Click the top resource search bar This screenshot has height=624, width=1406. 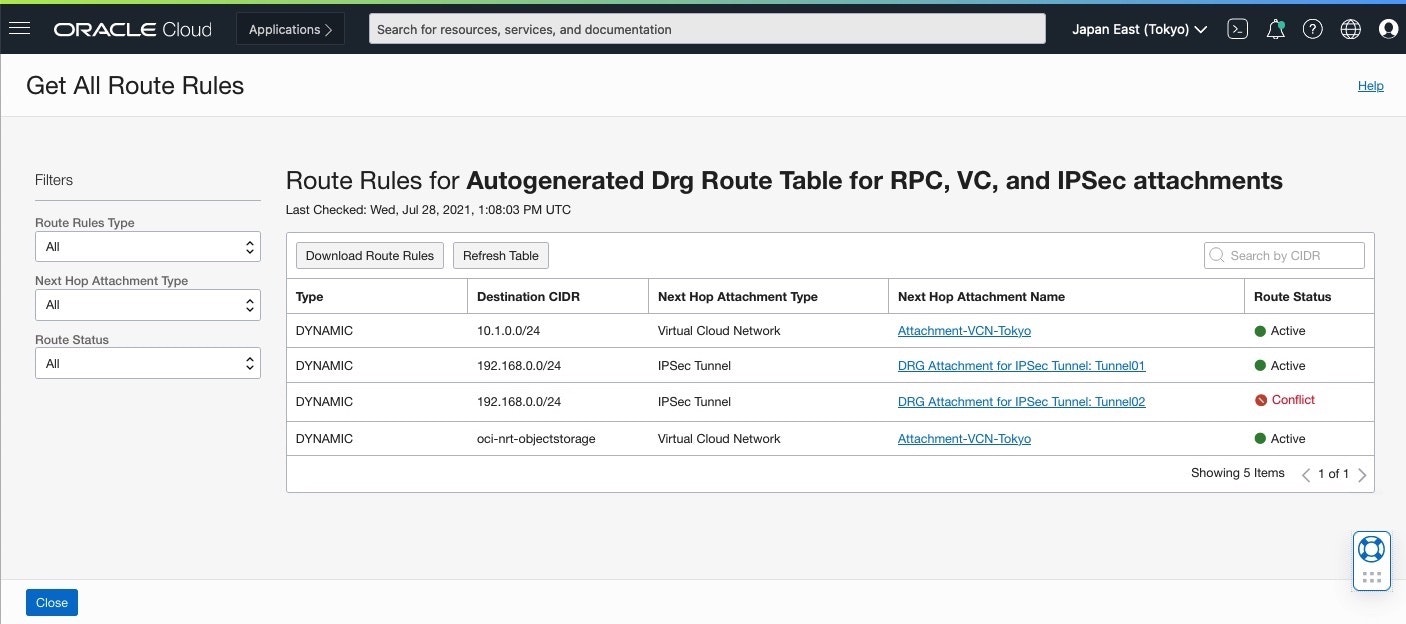point(707,29)
